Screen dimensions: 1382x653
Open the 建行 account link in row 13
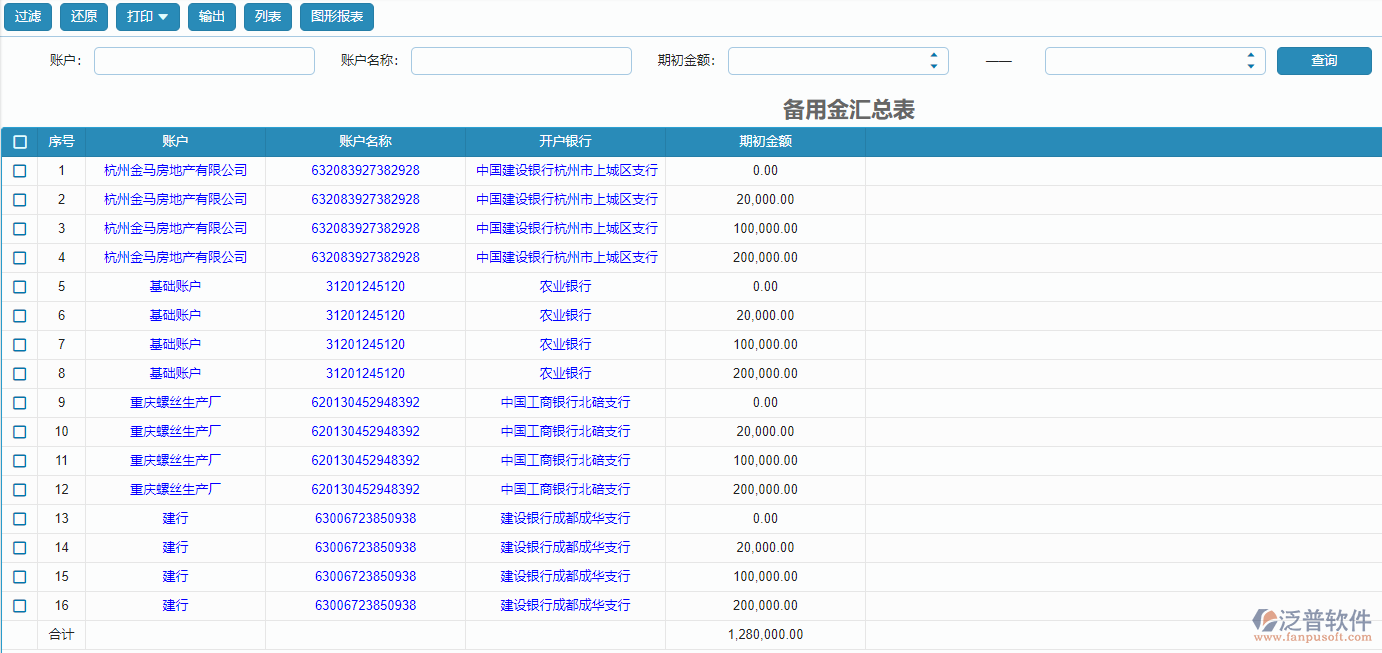175,518
